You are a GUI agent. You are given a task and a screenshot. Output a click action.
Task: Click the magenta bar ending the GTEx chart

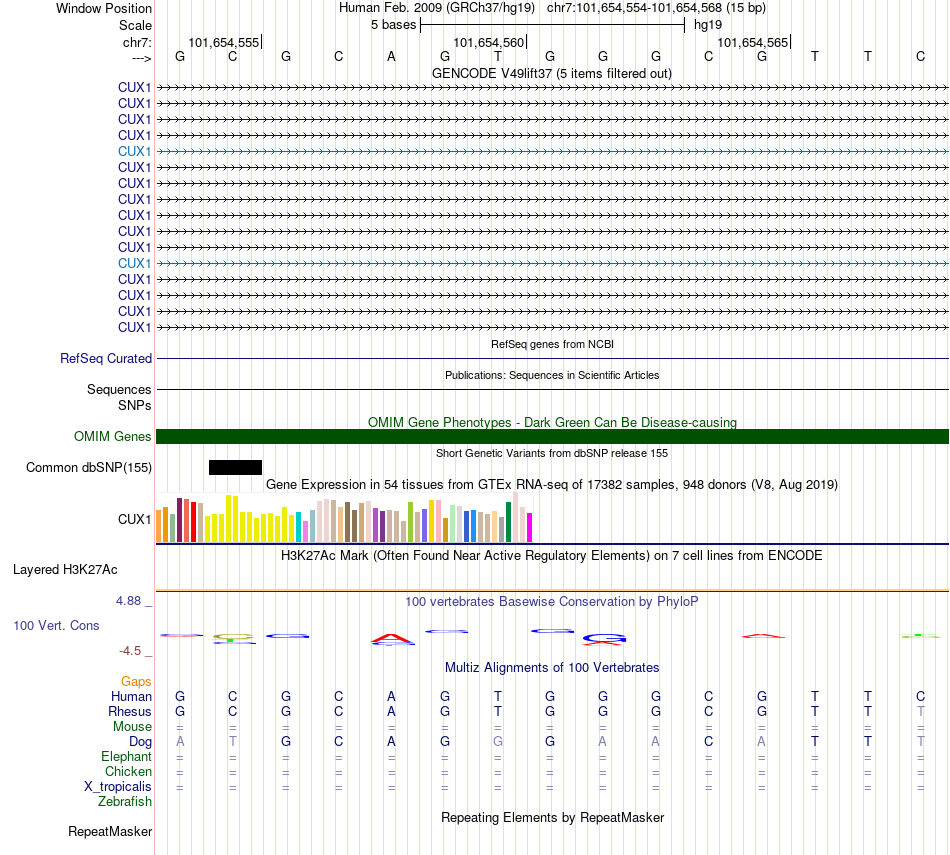coord(530,527)
